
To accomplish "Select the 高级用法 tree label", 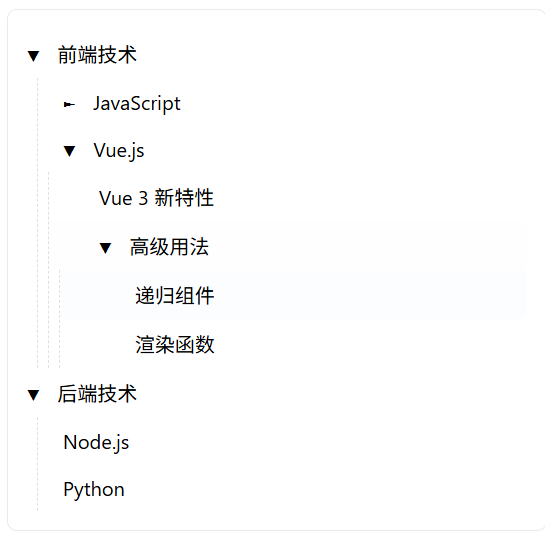I will coord(169,247).
